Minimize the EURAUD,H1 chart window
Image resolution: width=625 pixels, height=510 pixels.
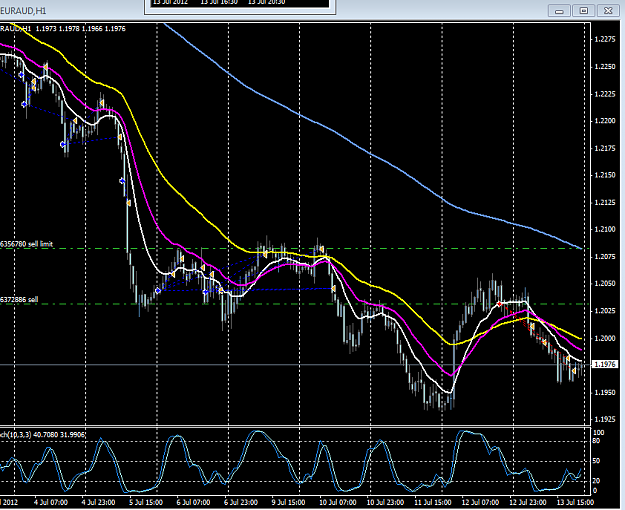coord(559,11)
